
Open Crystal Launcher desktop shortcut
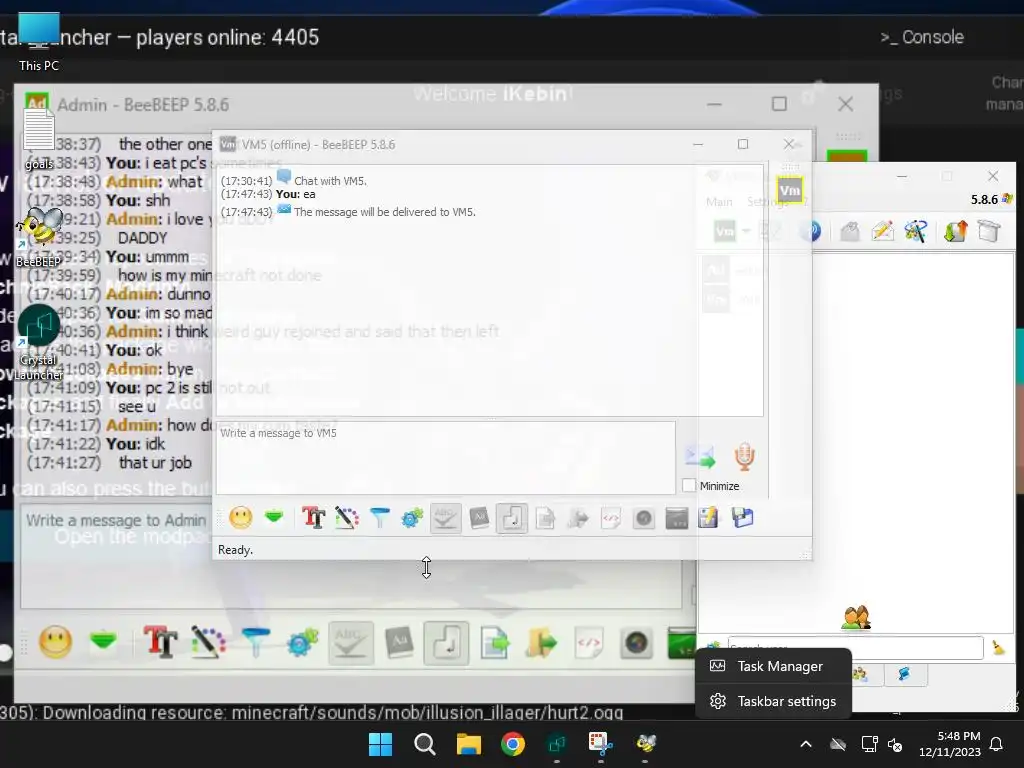(39, 343)
